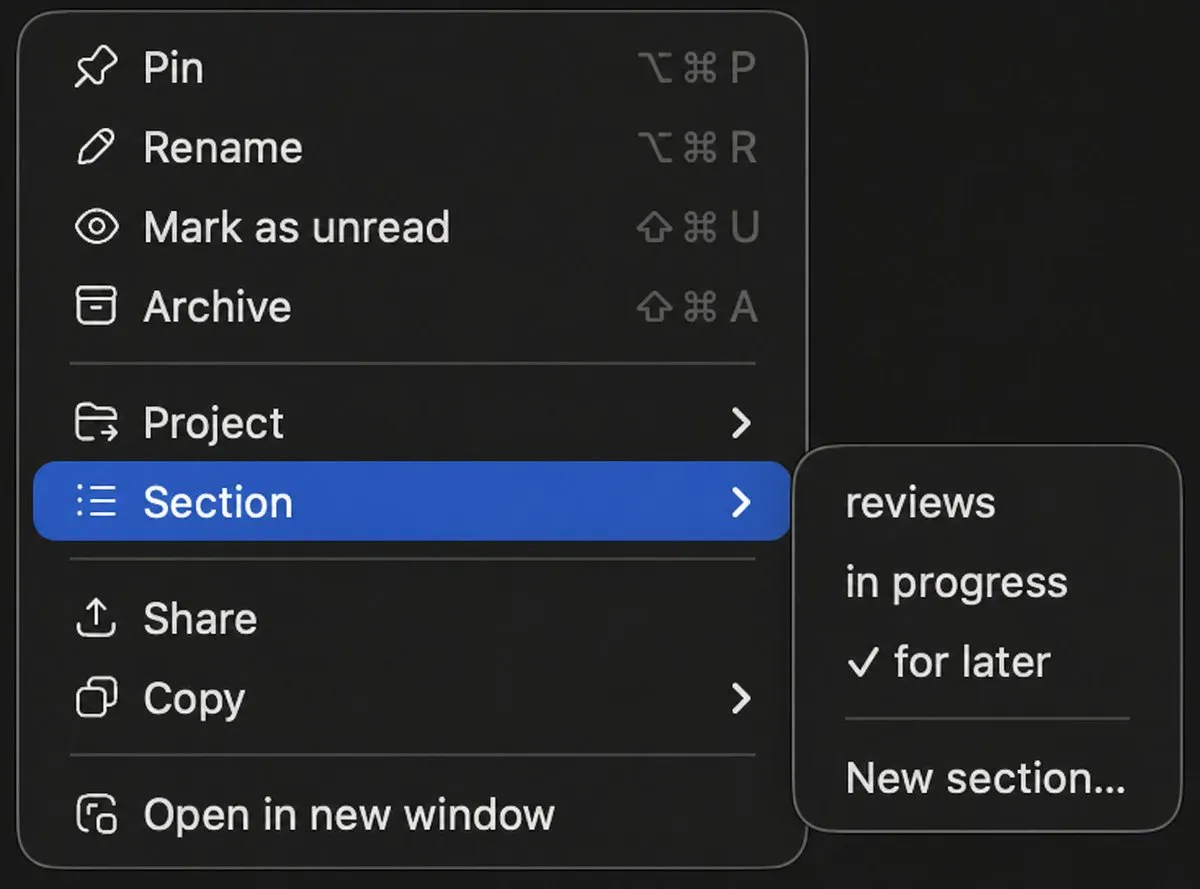This screenshot has width=1200, height=889.
Task: Click the Section row chevron arrow
Action: (740, 502)
